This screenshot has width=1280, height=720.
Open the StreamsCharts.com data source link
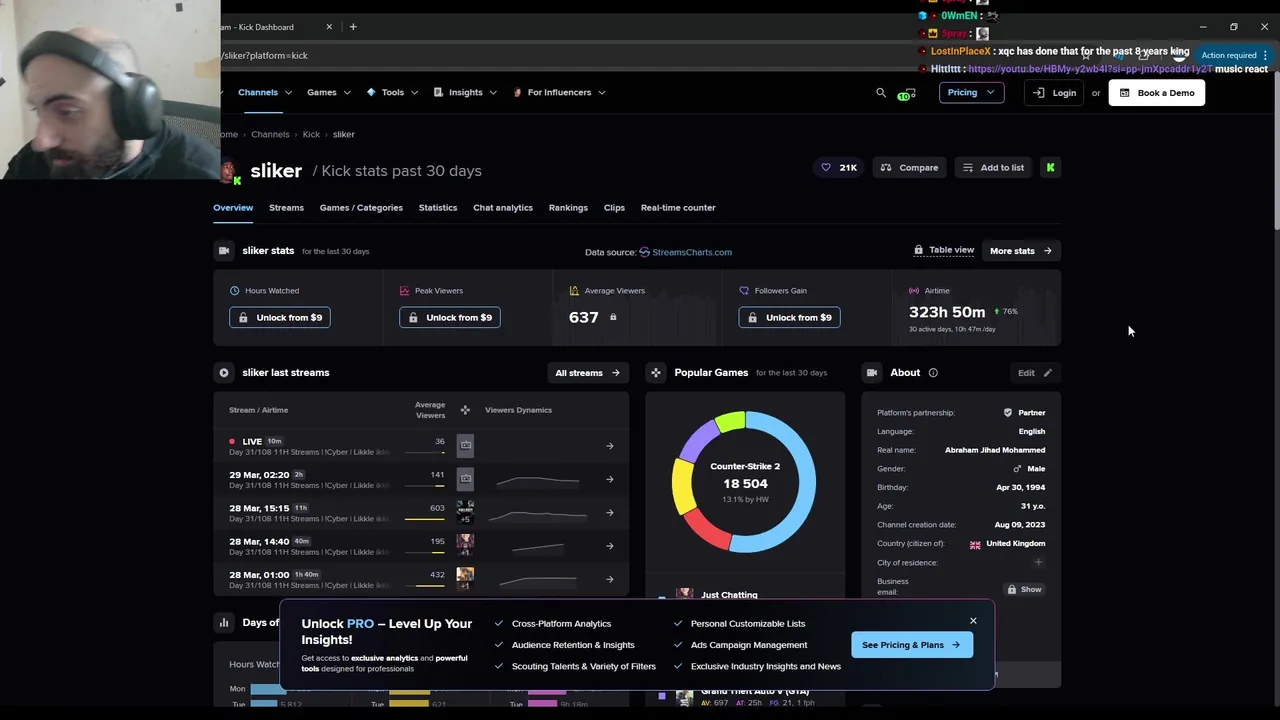click(x=685, y=252)
